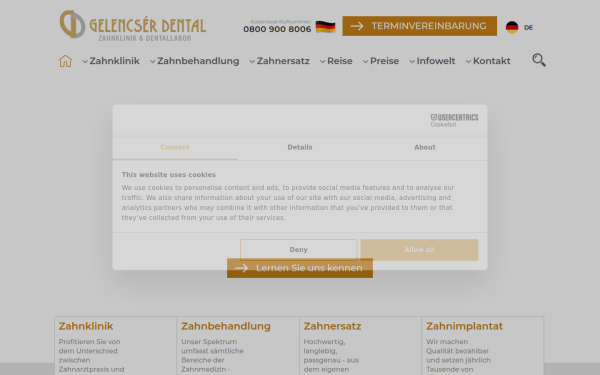
Task: Call the number 0800 900 8006
Action: pyautogui.click(x=277, y=29)
